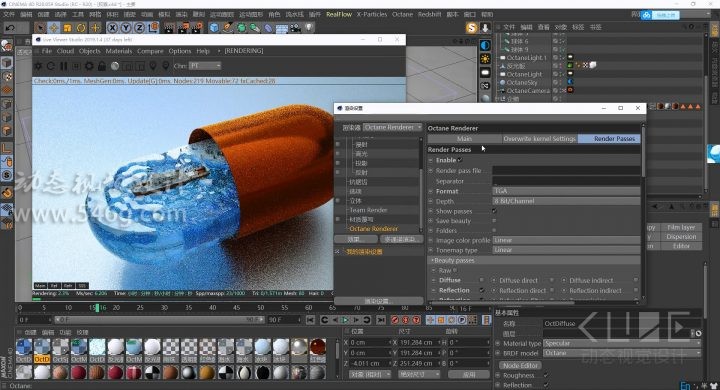Toggle the Folders checkbox
This screenshot has width=720, height=390.
click(495, 231)
